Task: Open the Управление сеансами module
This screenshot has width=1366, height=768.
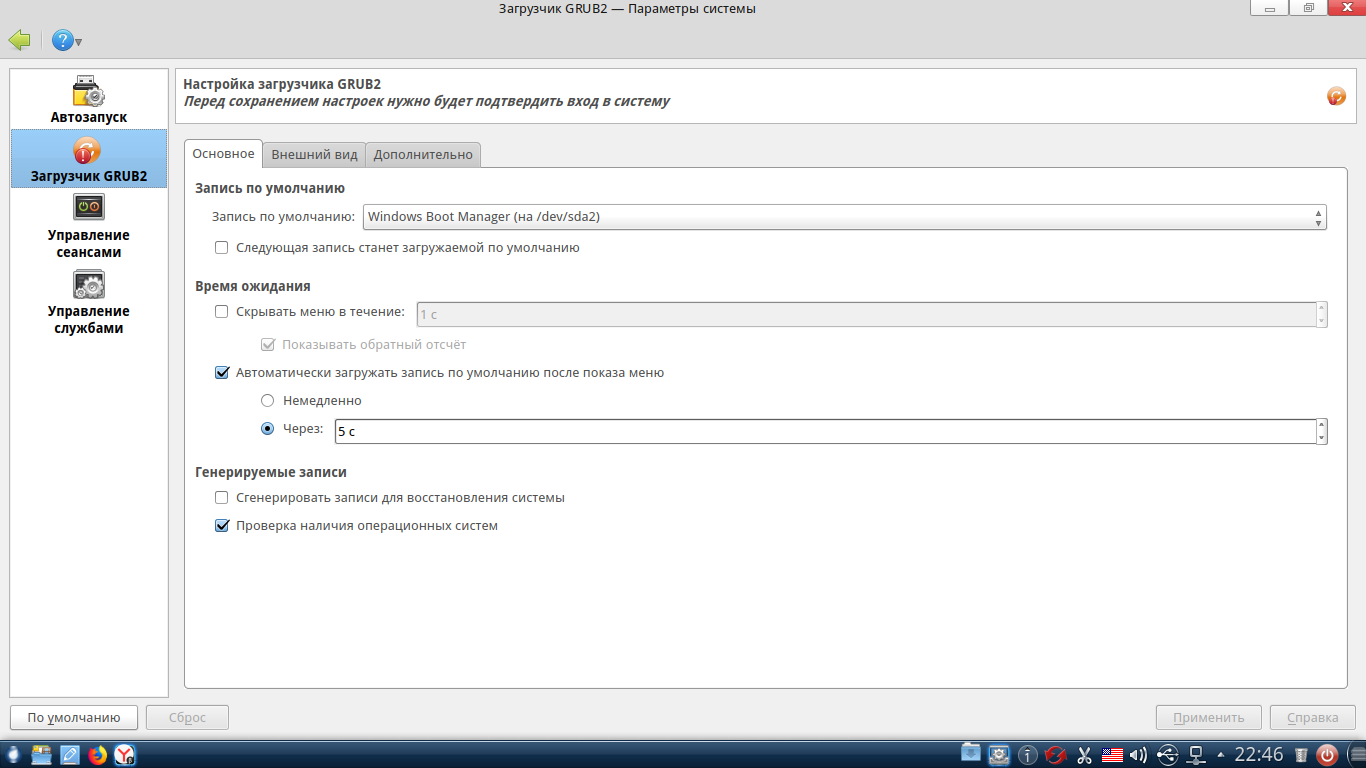Action: (89, 227)
